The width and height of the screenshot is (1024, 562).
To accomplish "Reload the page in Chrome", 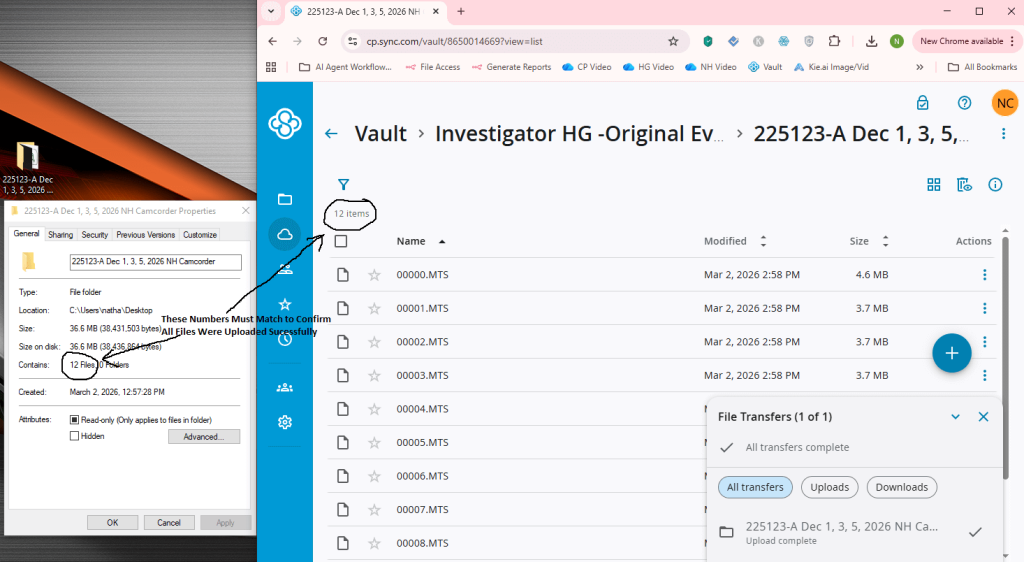I will click(x=323, y=41).
